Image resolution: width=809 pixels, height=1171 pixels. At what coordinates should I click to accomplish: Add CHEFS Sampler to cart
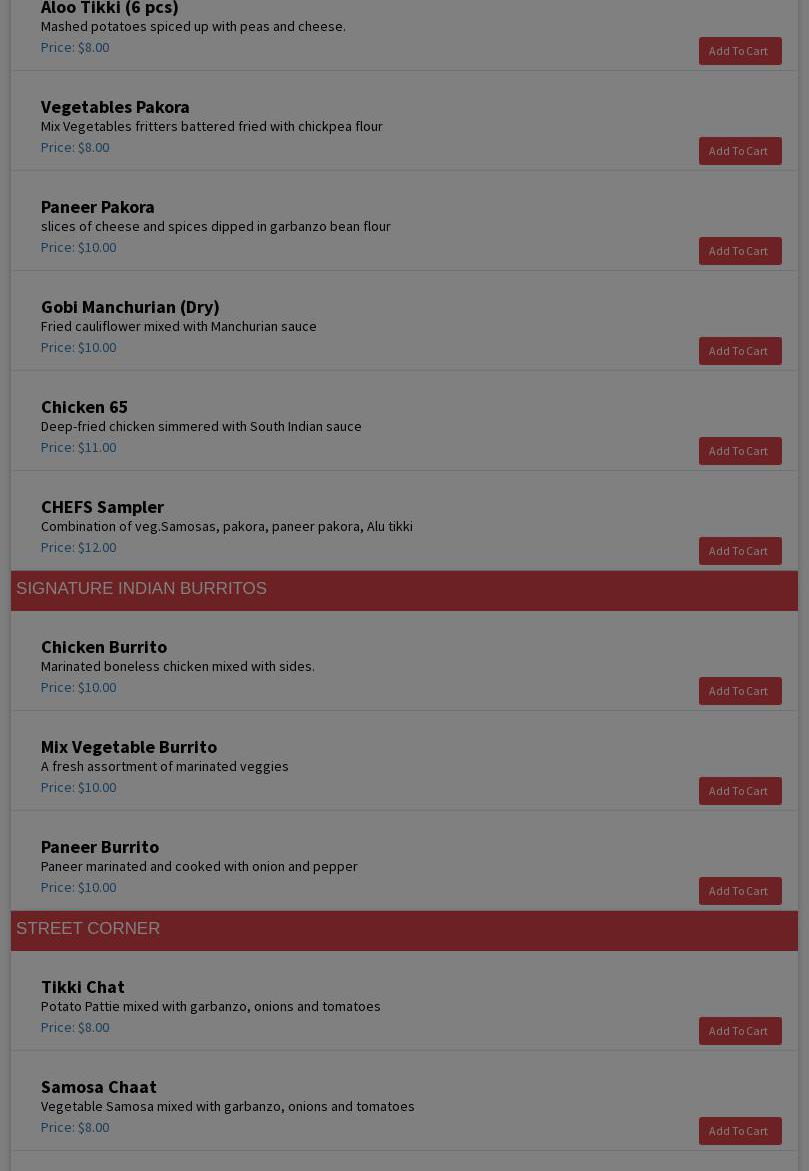pos(740,551)
